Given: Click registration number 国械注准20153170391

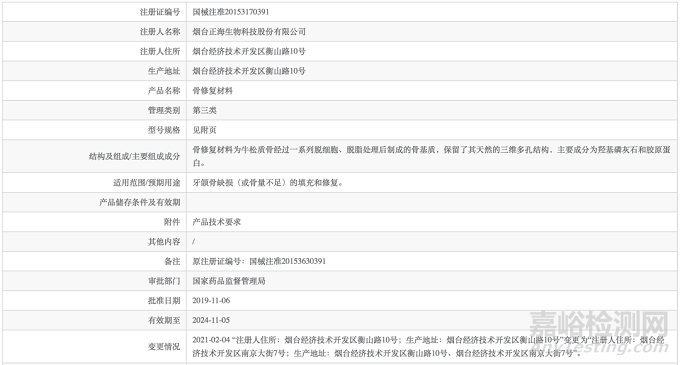Looking at the screenshot, I should click(231, 12).
